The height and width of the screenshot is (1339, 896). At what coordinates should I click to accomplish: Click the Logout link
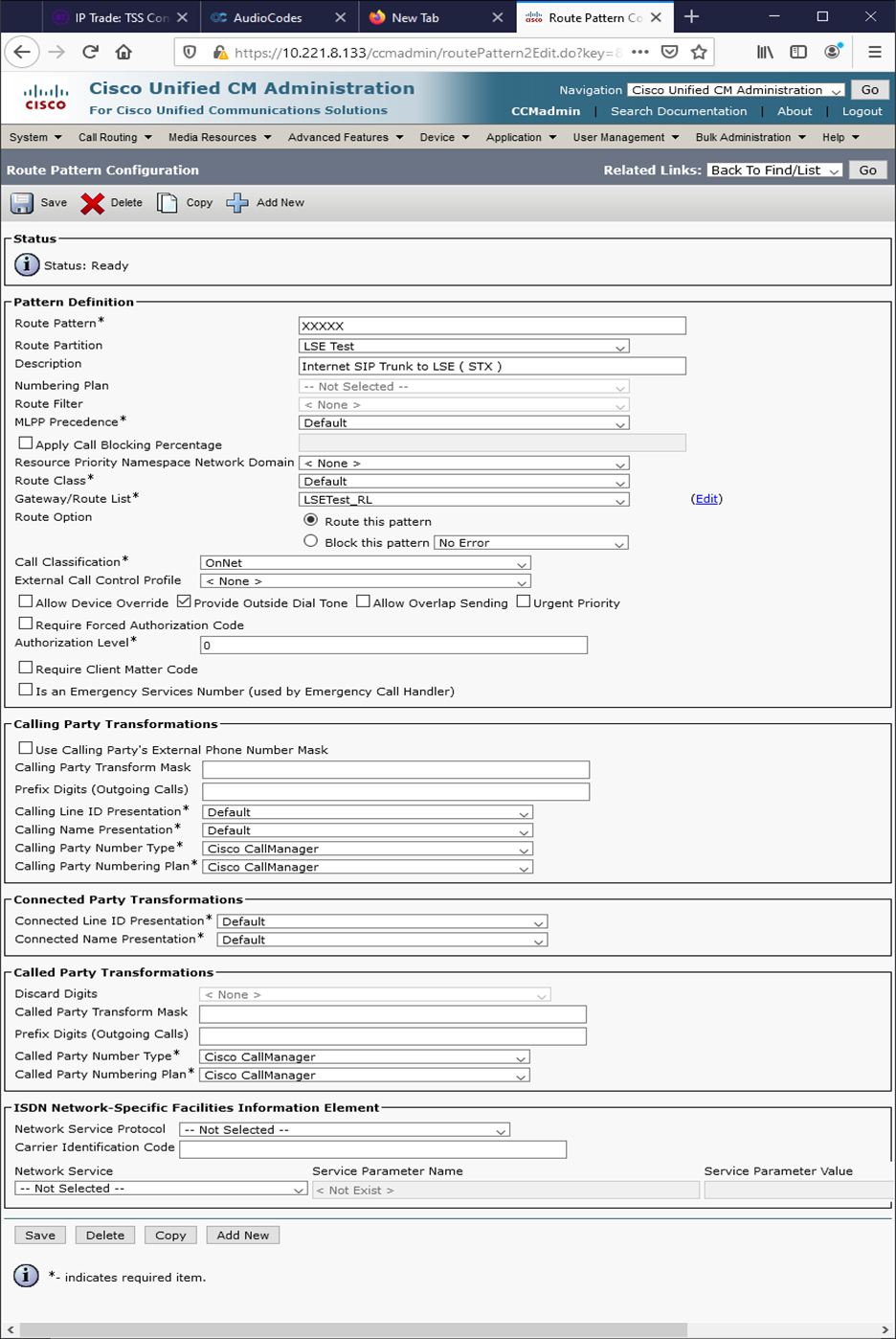tap(862, 111)
